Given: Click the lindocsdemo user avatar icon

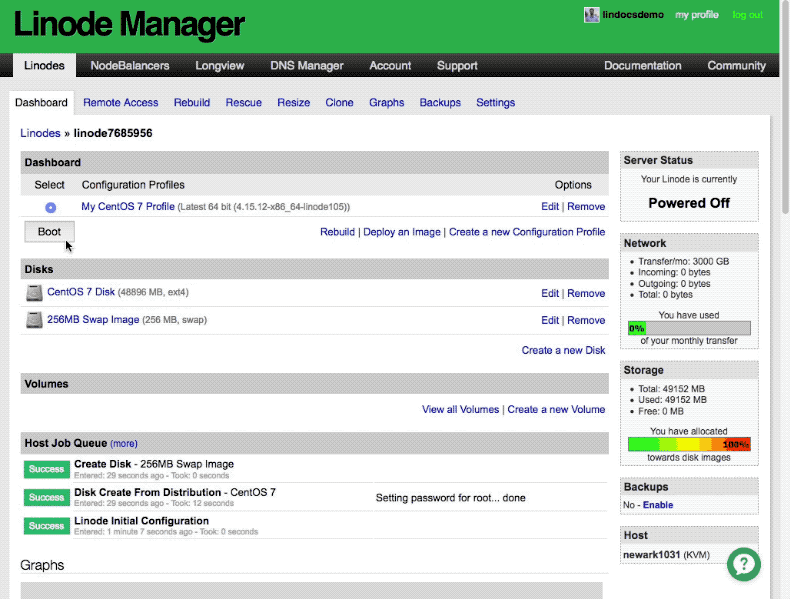Looking at the screenshot, I should coord(591,15).
